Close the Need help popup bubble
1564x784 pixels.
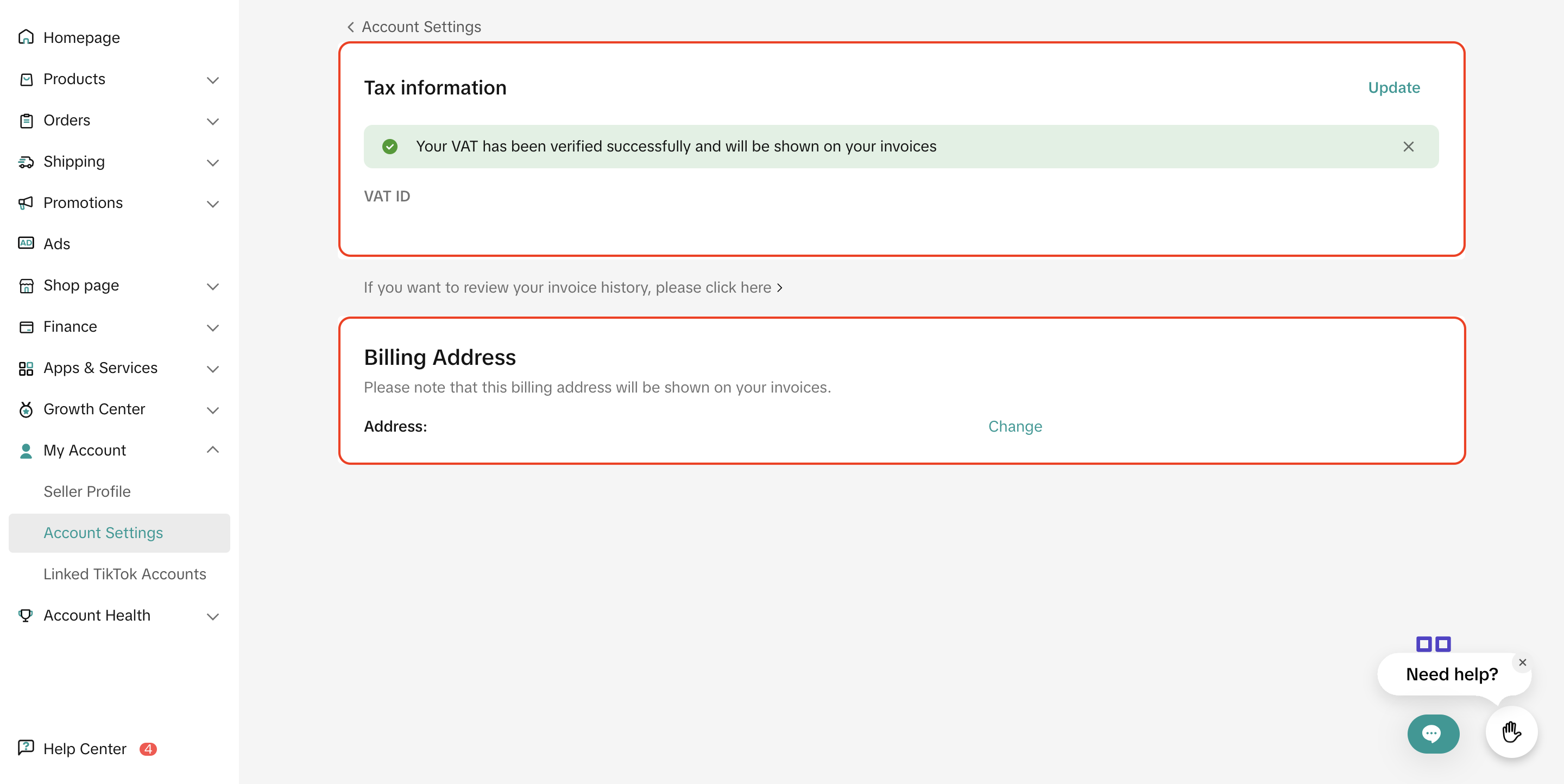click(x=1522, y=662)
